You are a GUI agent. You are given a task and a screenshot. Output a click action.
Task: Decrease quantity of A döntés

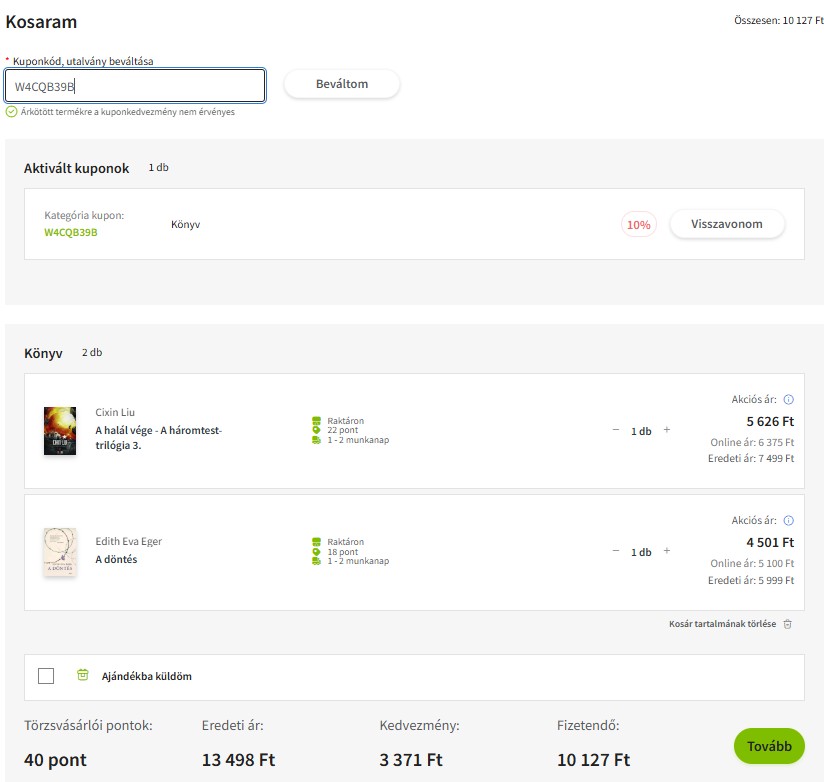pyautogui.click(x=615, y=551)
